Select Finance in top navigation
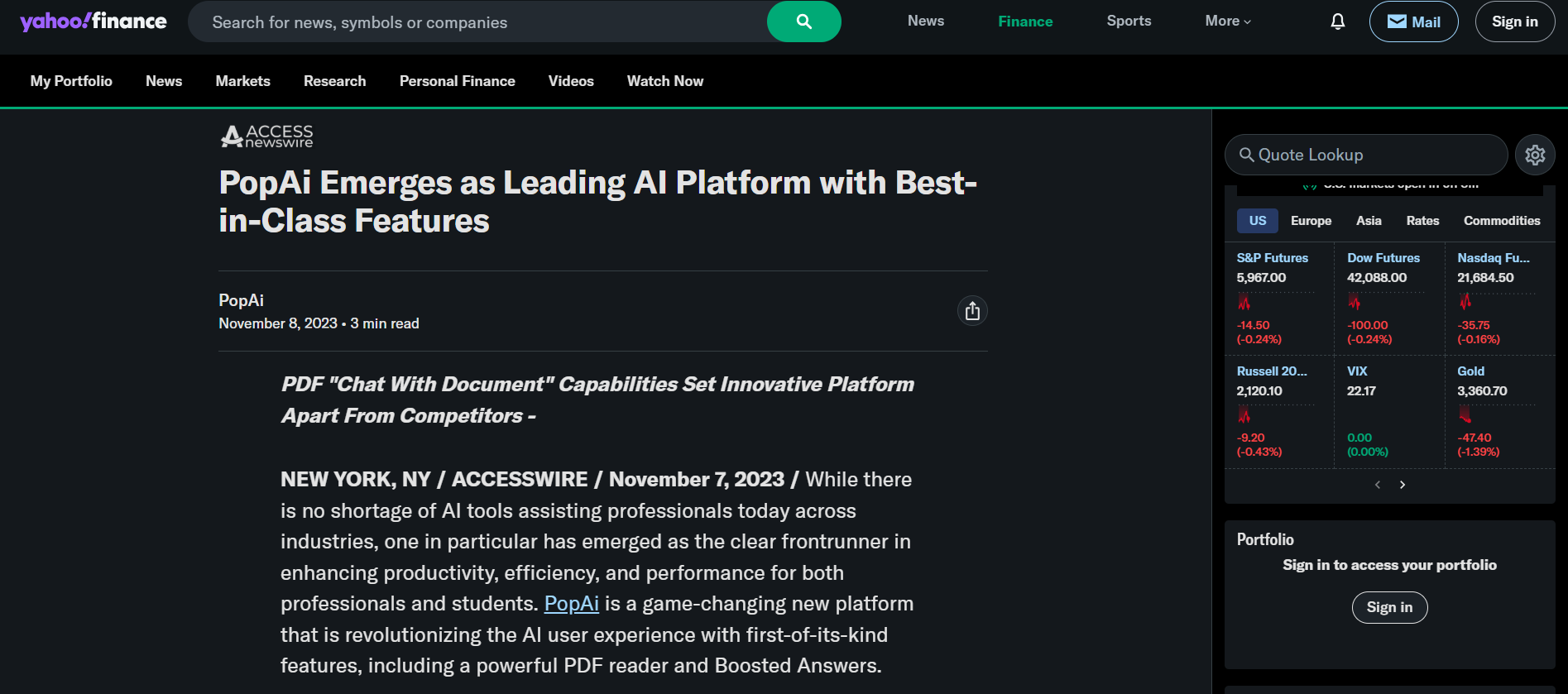Screen dimensions: 1568x694 point(1025,22)
